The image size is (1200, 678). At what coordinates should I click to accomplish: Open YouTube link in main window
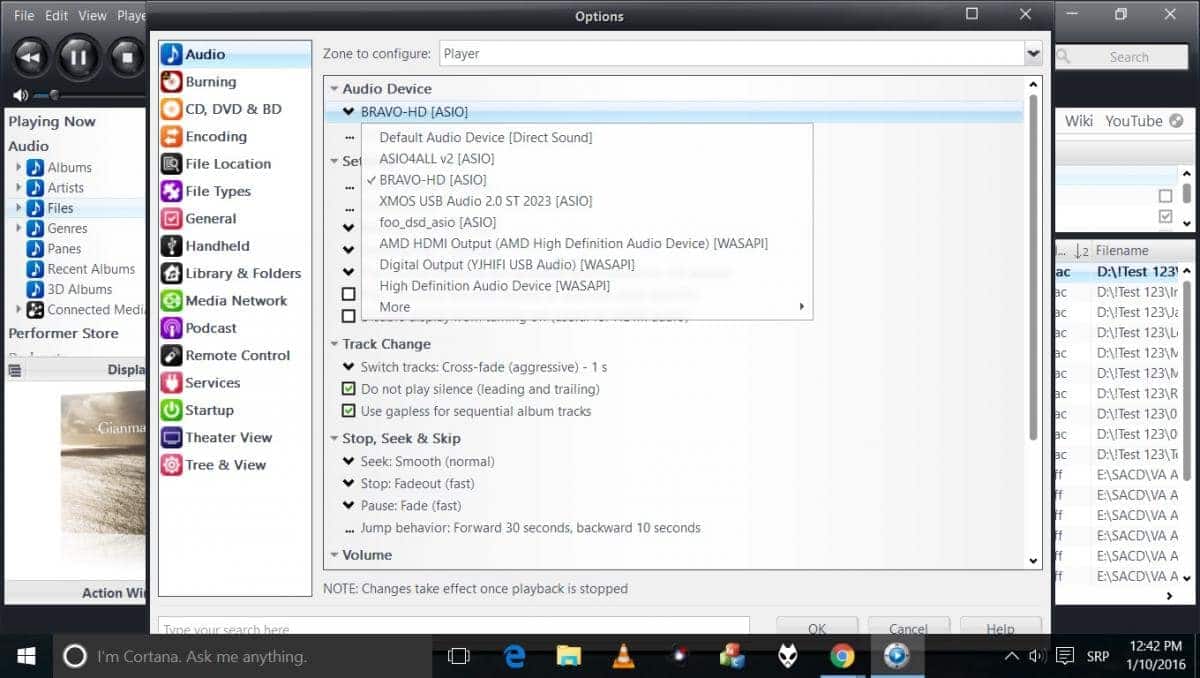click(1134, 121)
